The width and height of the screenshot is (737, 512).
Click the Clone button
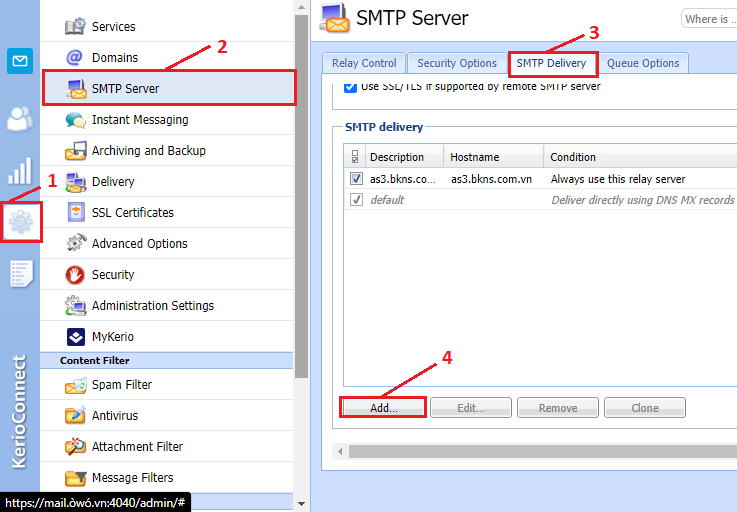(x=644, y=408)
